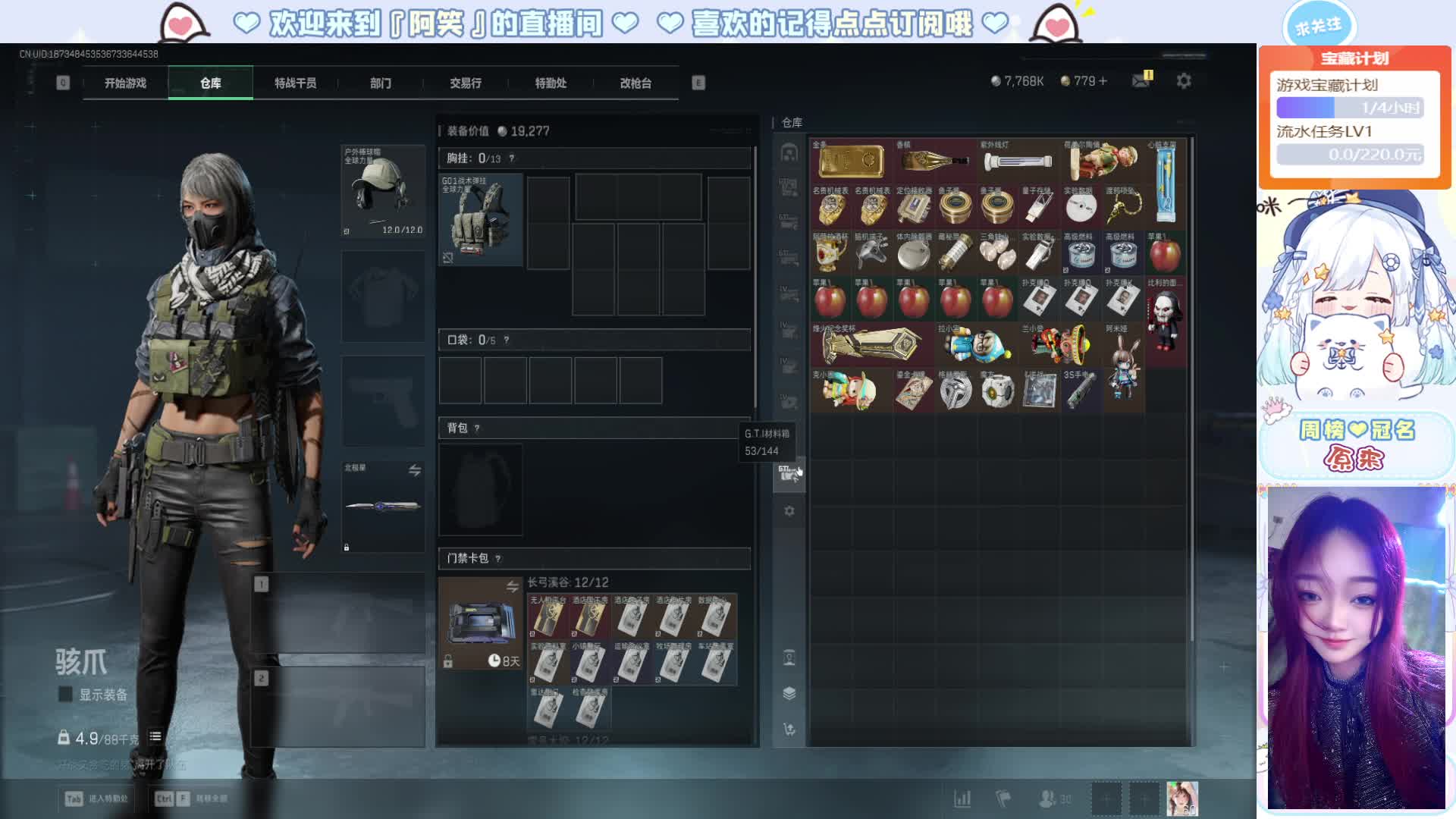The width and height of the screenshot is (1456, 819).
Task: Click the 求关注 follow bubble
Action: tap(1318, 26)
